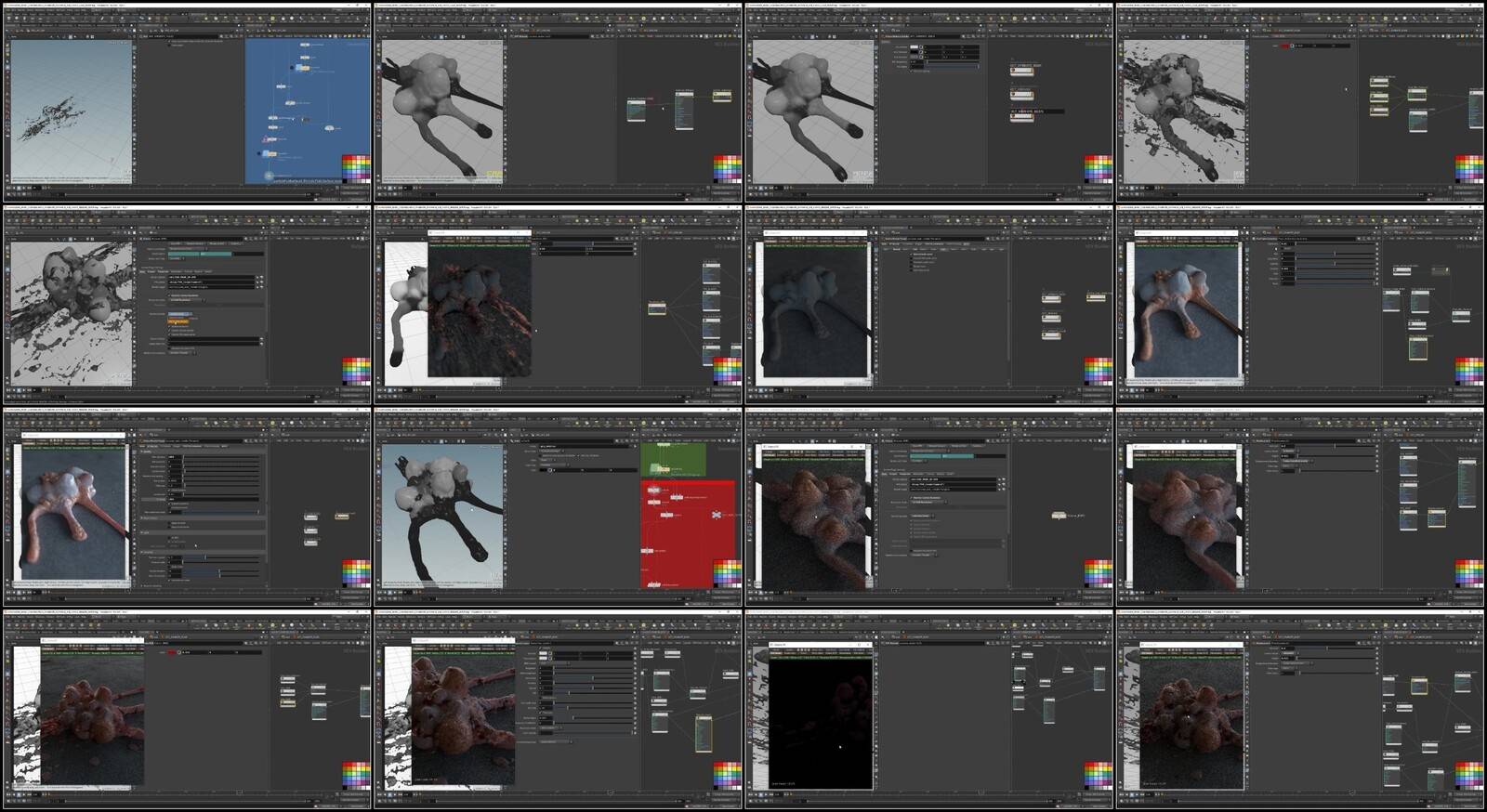Pick from the color palette in the blue network frame

356,168
